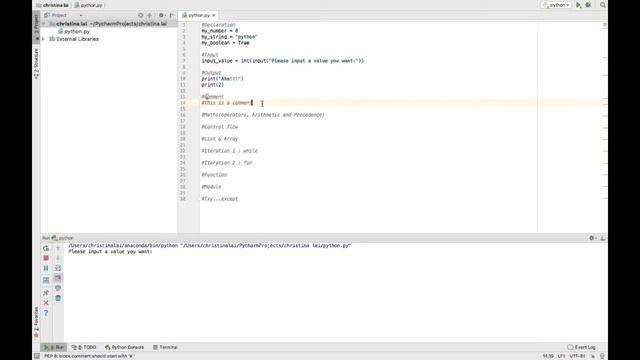Click the '#Function' comment line

(214, 175)
